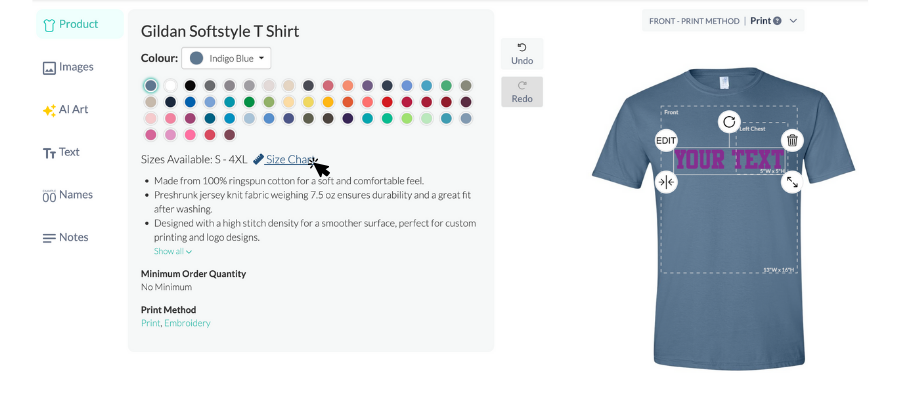This screenshot has width=900, height=400.
Task: Expand the description with Show all
Action: pyautogui.click(x=173, y=251)
